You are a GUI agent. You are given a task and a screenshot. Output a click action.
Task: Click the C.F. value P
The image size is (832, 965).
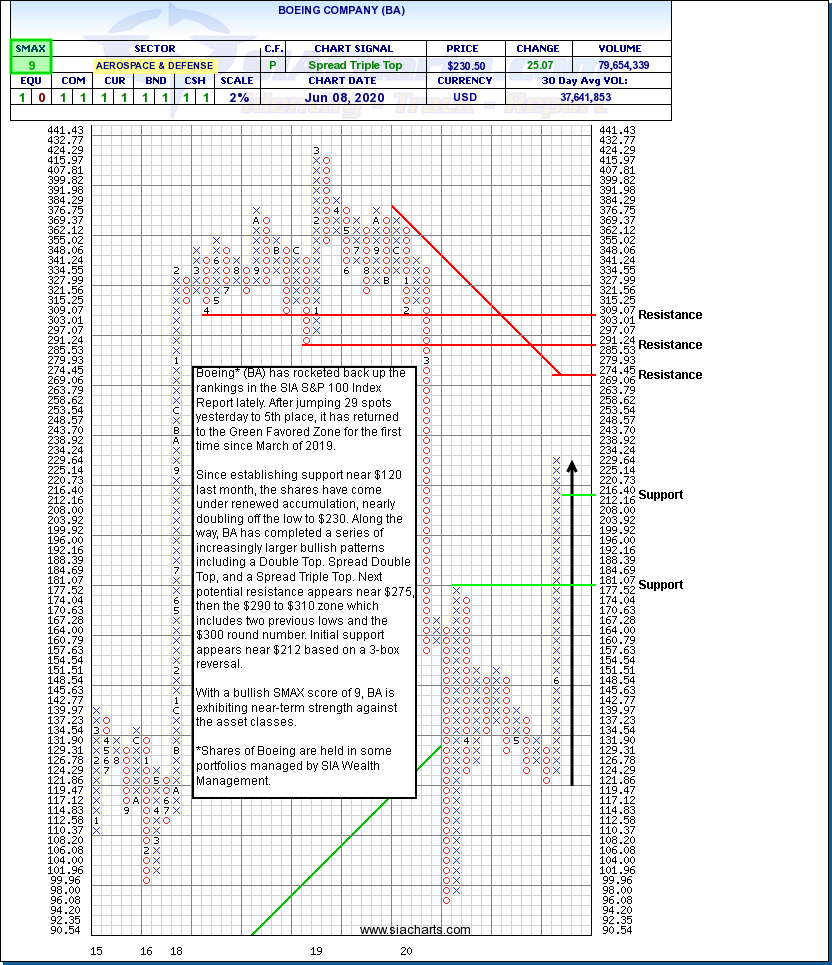(x=274, y=64)
